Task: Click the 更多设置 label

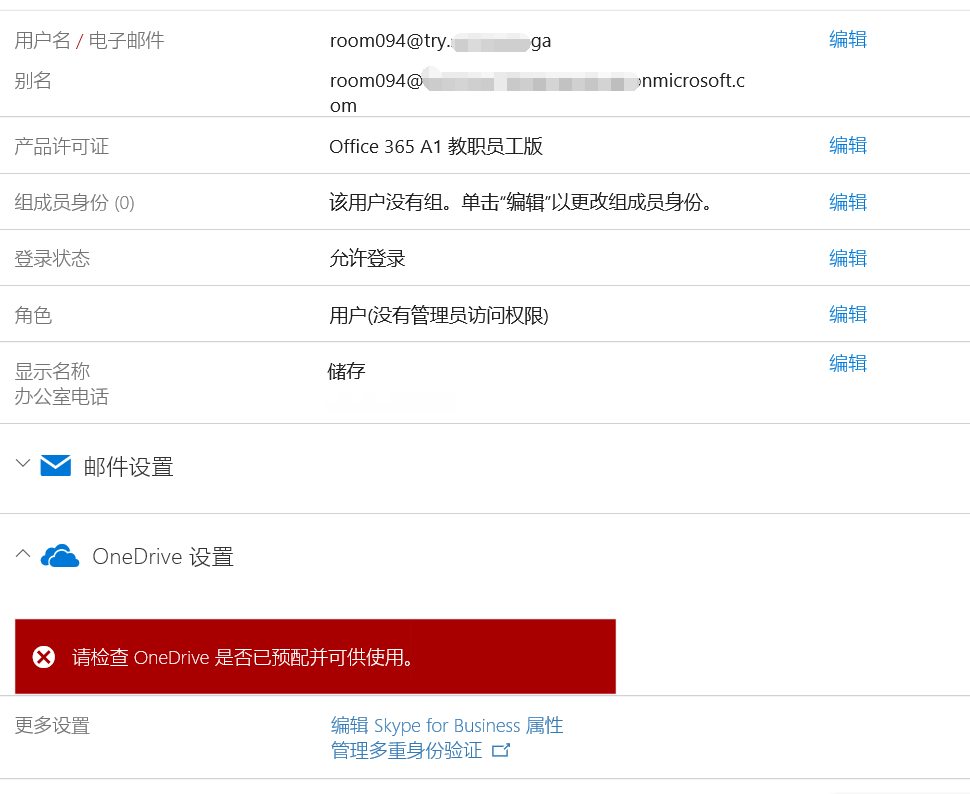Action: tap(52, 725)
